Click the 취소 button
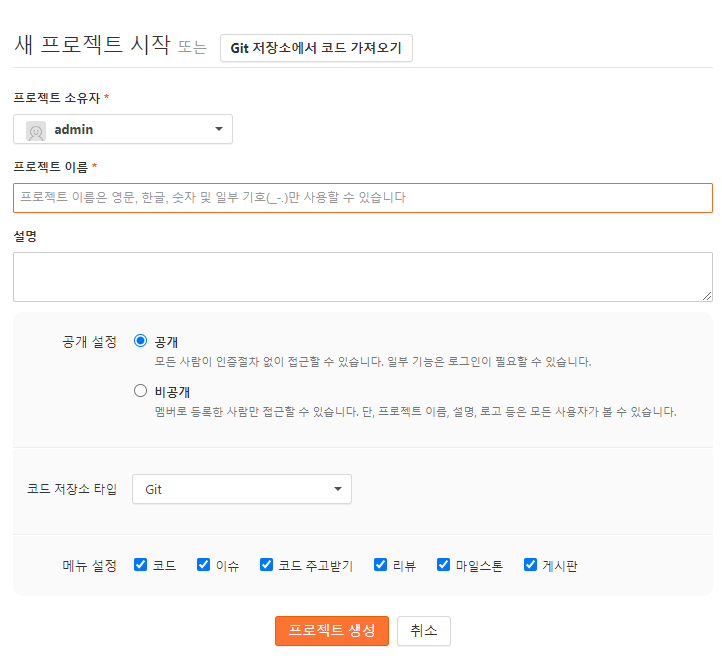 424,631
